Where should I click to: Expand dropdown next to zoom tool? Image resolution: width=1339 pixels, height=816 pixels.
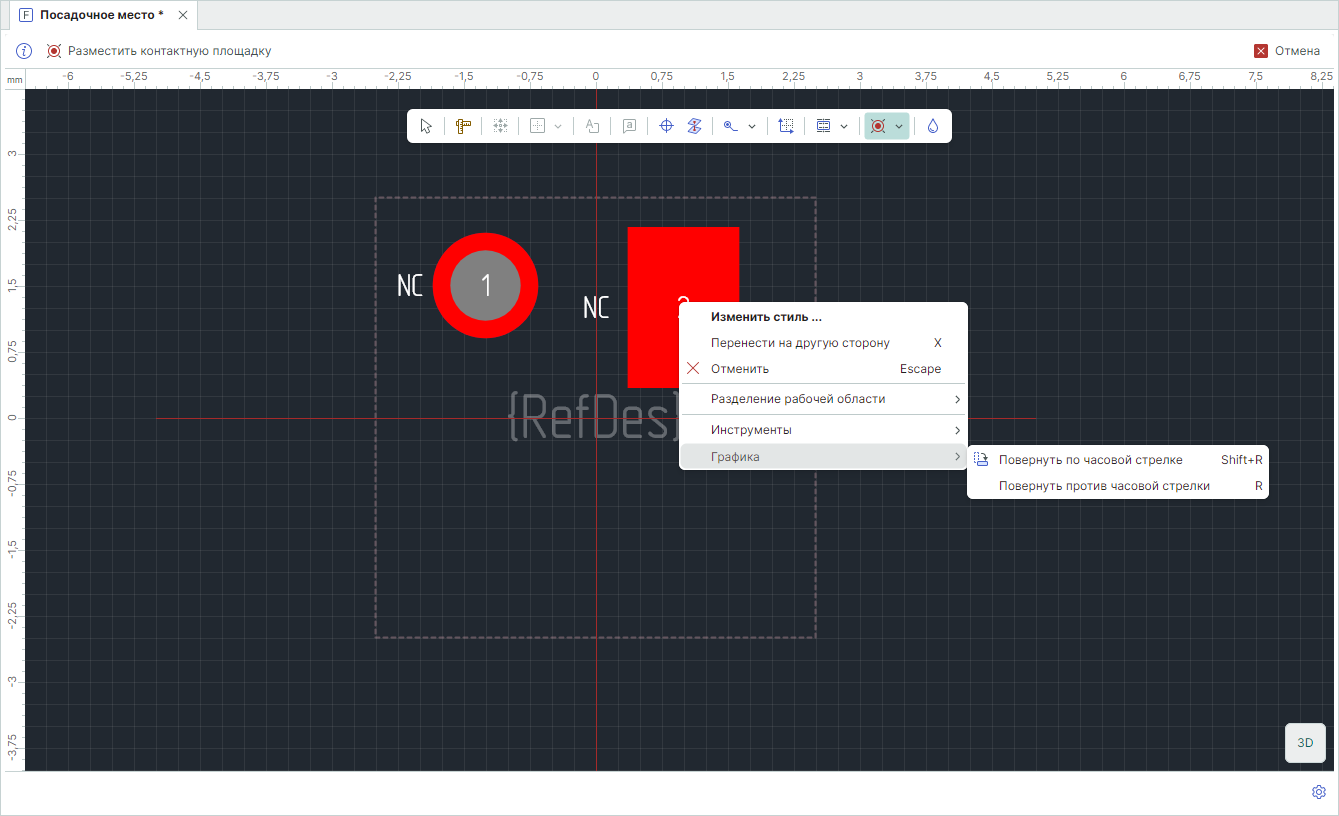click(752, 126)
